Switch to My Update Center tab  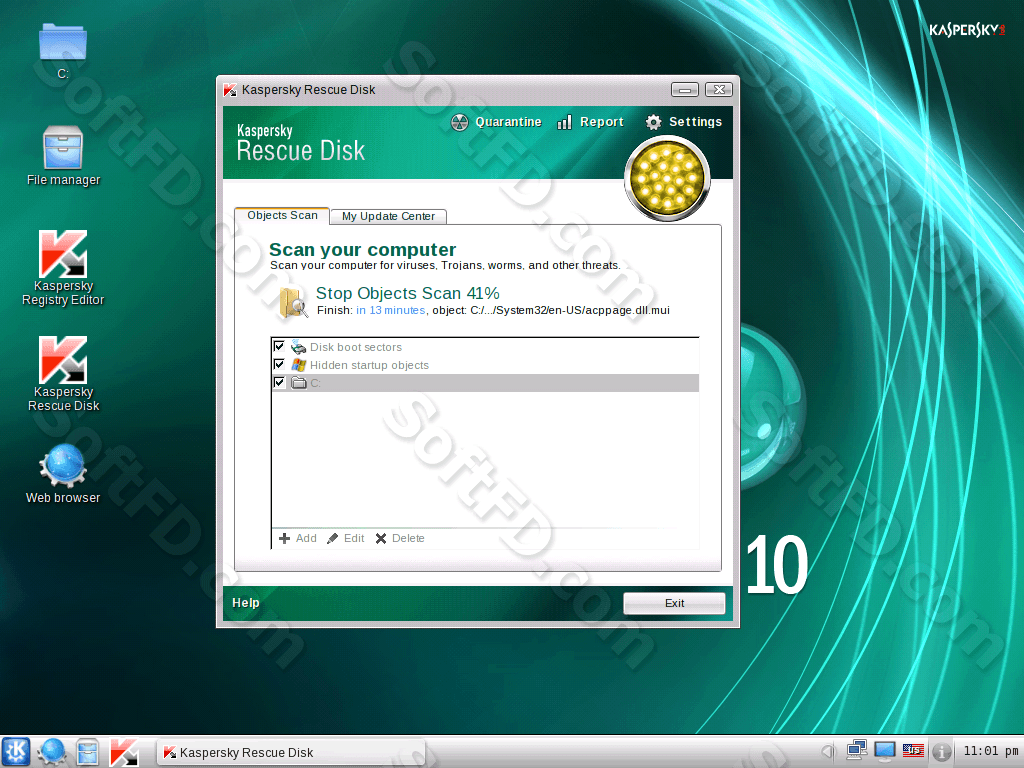tap(389, 216)
